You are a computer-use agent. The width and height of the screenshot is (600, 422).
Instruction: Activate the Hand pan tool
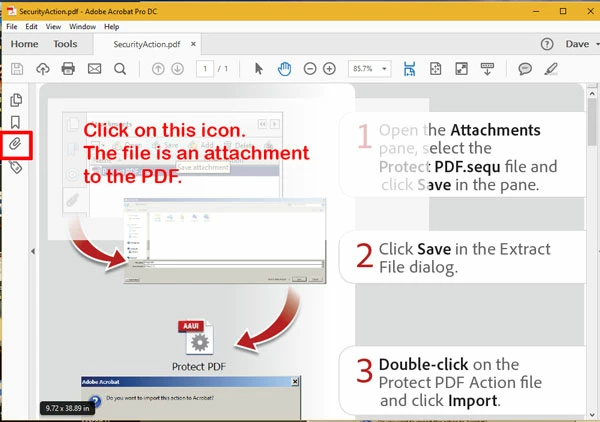[x=284, y=69]
